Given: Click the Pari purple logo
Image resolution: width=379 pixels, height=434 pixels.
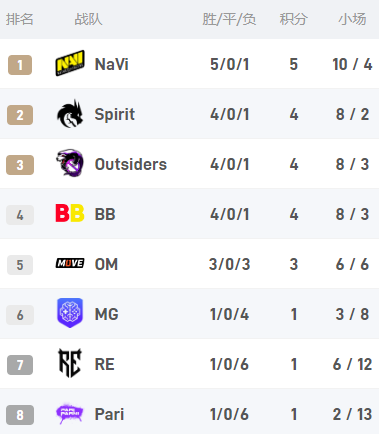Looking at the screenshot, I should [70, 414].
